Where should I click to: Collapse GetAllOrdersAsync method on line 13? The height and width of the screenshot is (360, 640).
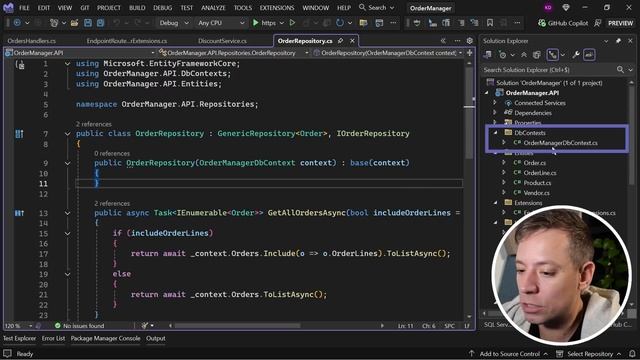(x=67, y=213)
